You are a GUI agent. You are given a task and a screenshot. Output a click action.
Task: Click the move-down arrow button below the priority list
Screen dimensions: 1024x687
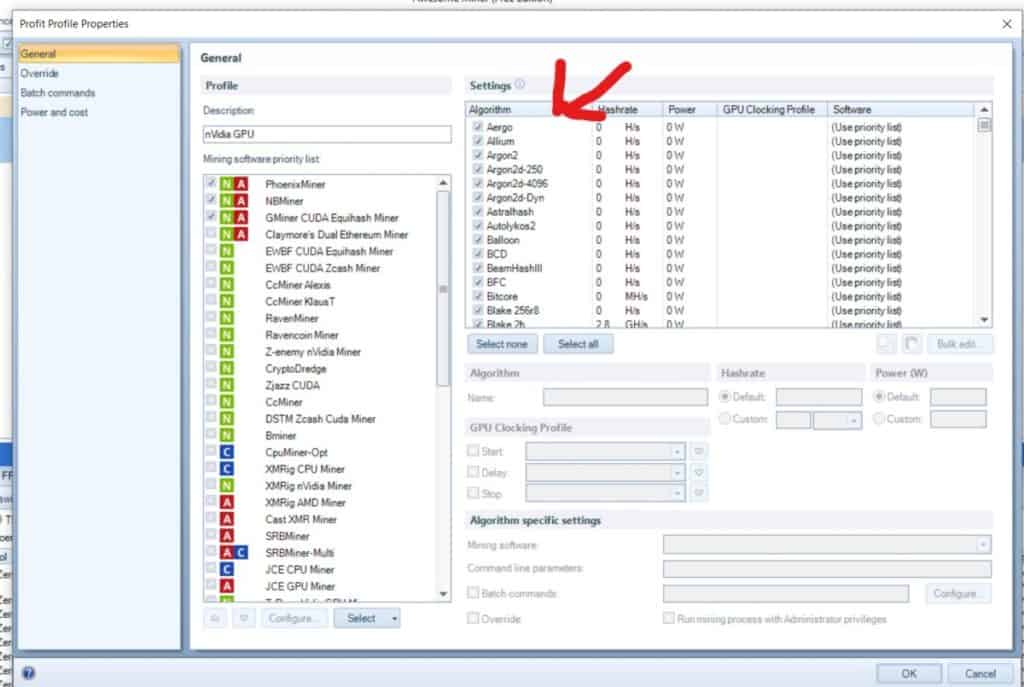click(243, 618)
